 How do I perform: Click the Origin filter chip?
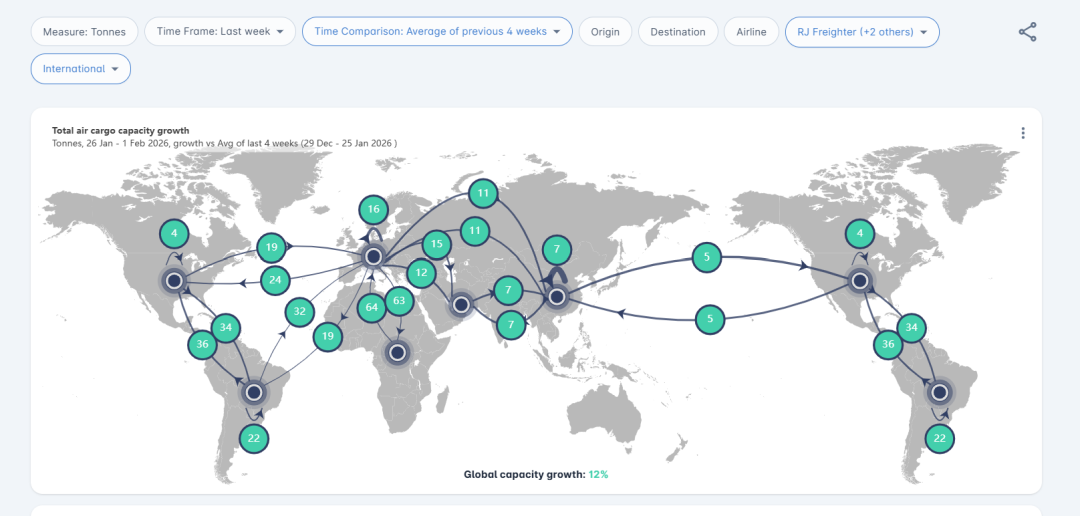(604, 32)
